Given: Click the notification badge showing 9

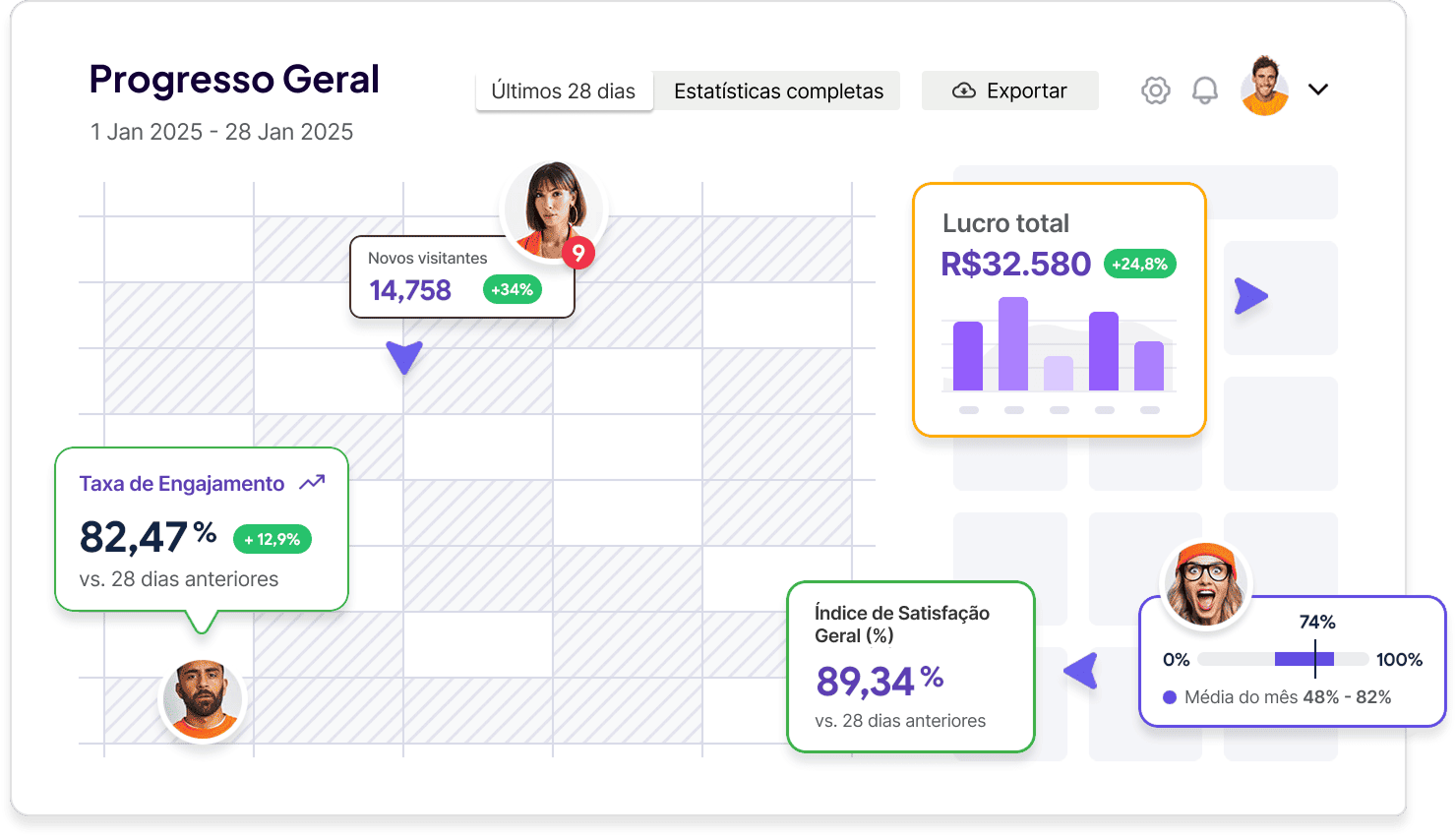Looking at the screenshot, I should (x=579, y=253).
